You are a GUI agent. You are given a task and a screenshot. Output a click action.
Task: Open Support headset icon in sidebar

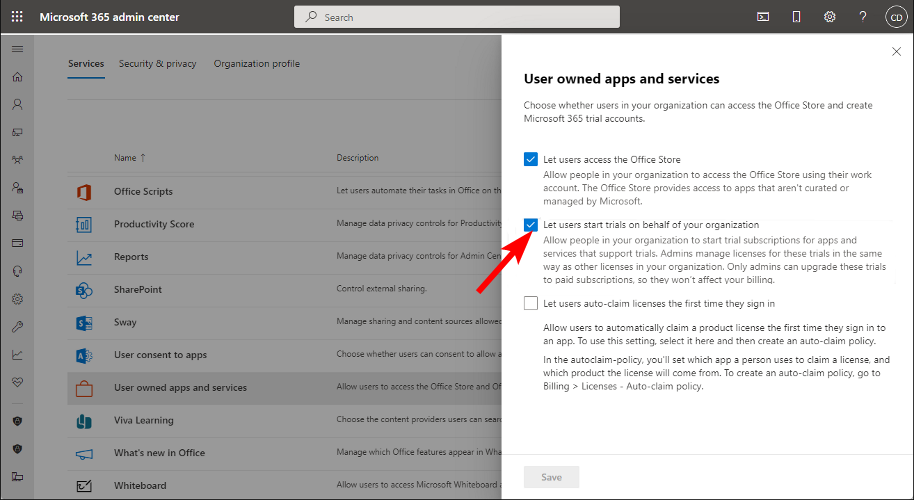tap(17, 271)
